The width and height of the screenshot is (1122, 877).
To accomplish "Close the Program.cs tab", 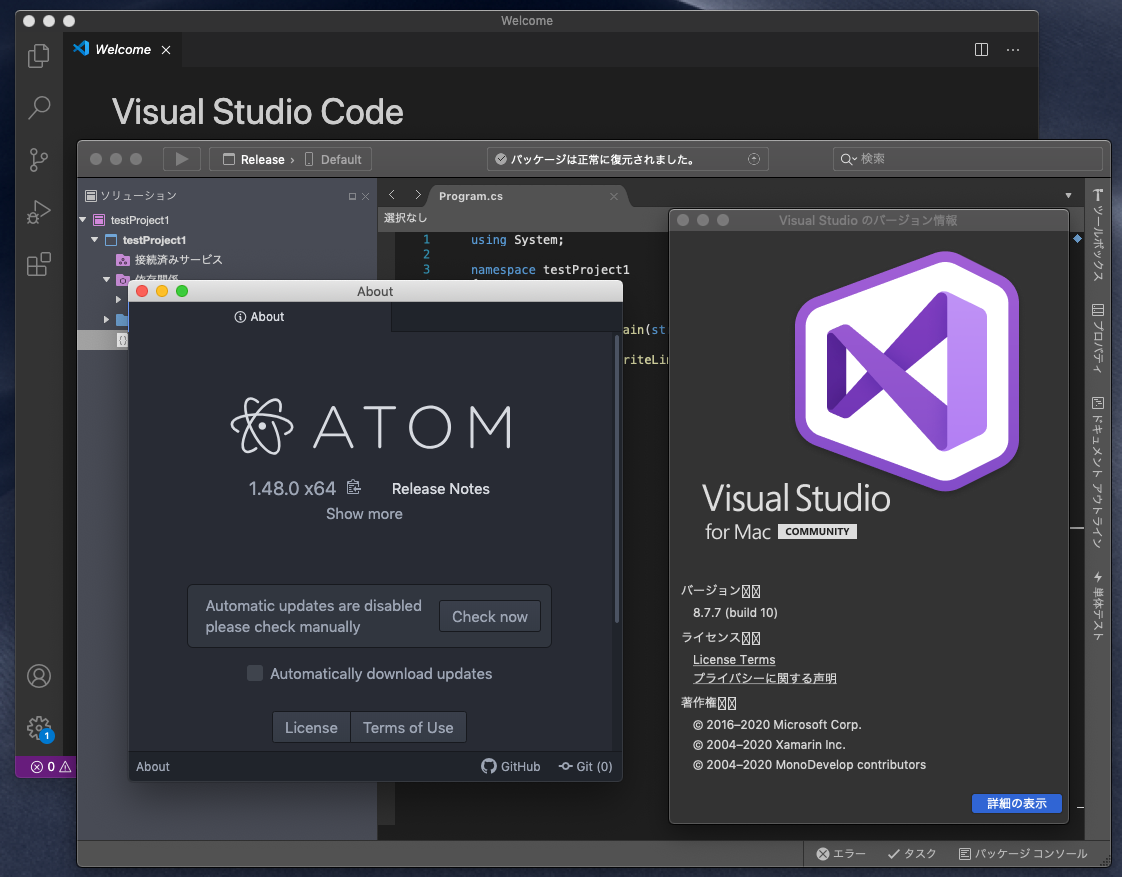I will coord(613,196).
